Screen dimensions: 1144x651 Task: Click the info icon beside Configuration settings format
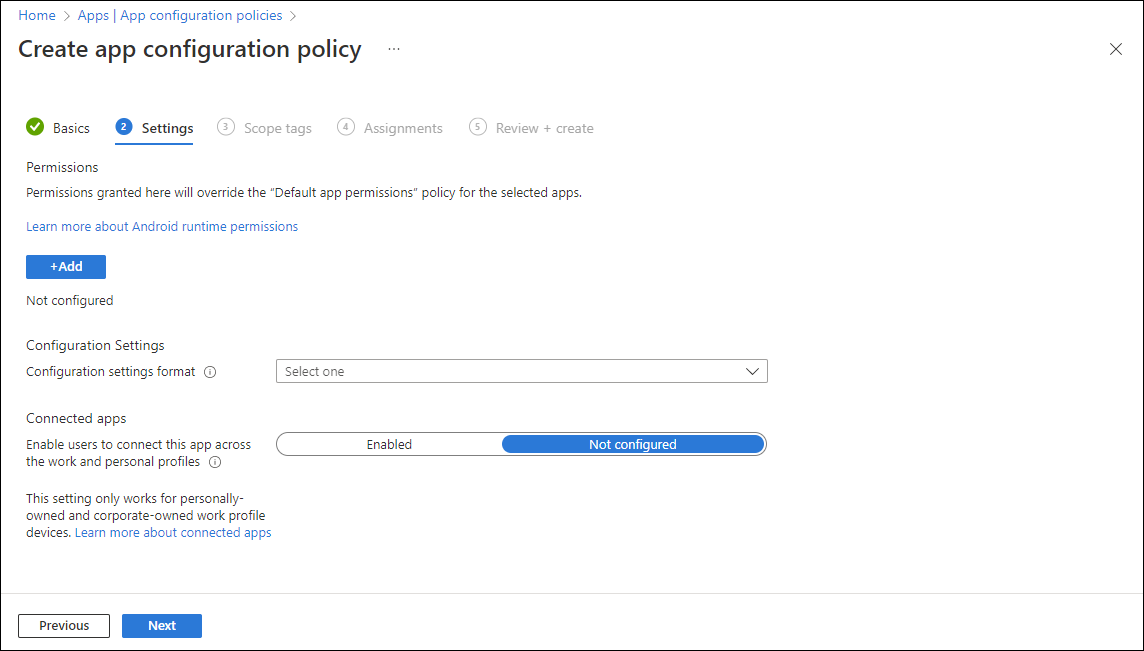(210, 371)
